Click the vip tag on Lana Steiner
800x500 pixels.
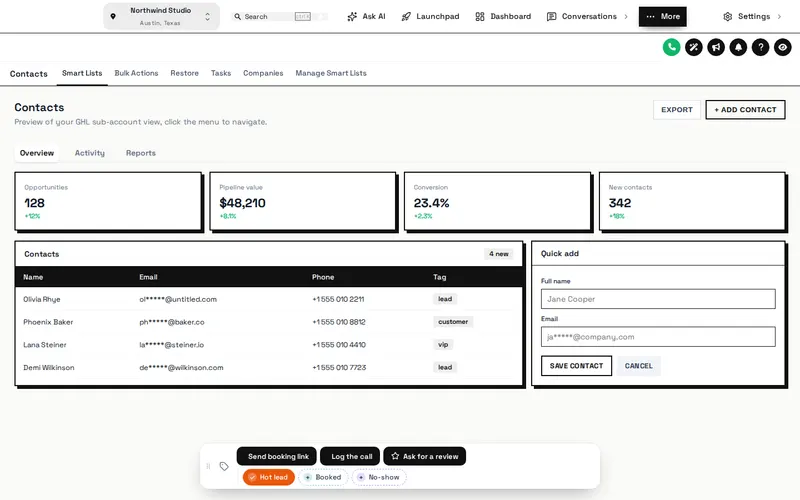(x=443, y=345)
